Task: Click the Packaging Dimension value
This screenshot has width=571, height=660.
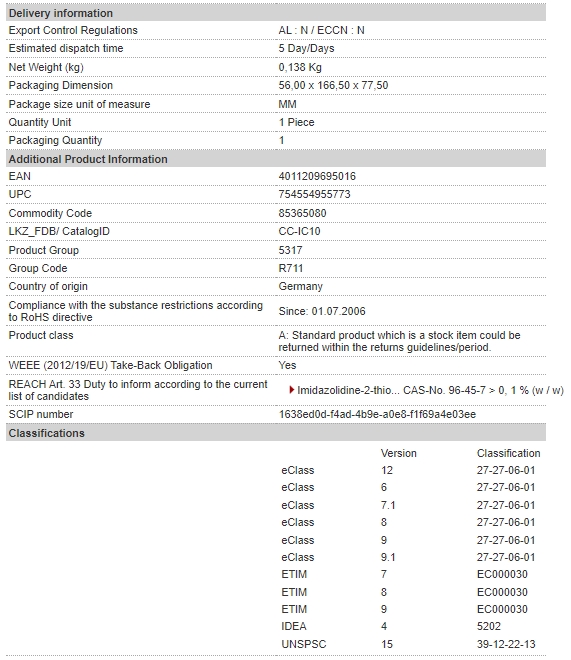Action: (333, 85)
